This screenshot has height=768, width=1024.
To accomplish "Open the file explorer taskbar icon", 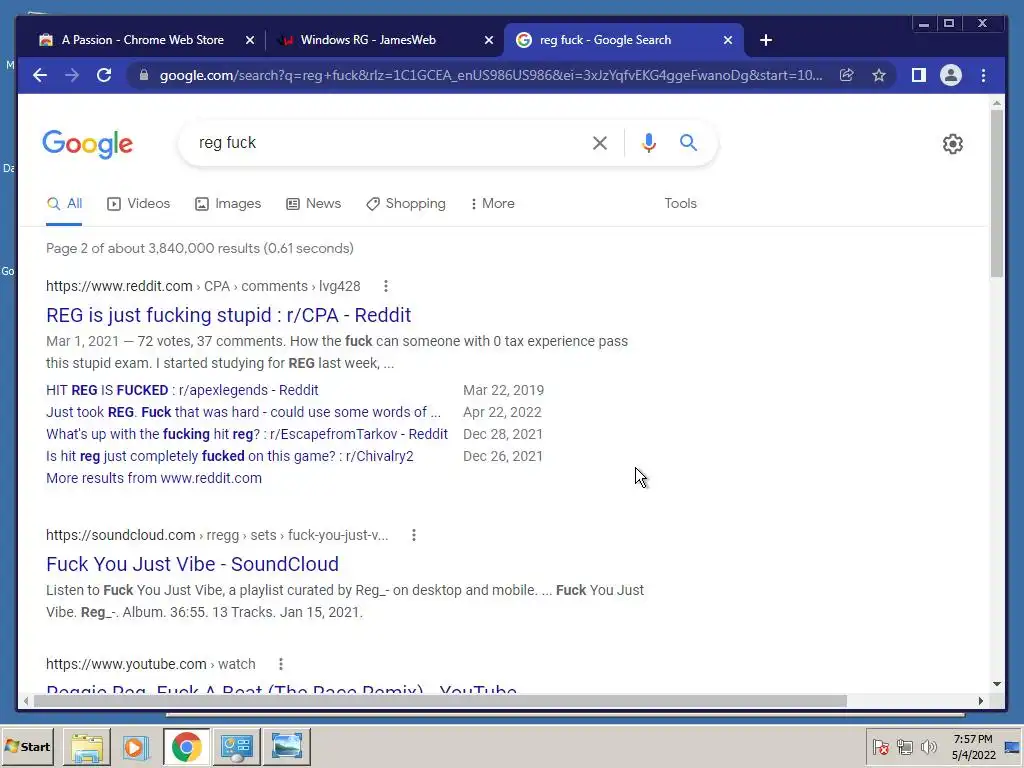I will tap(87, 746).
